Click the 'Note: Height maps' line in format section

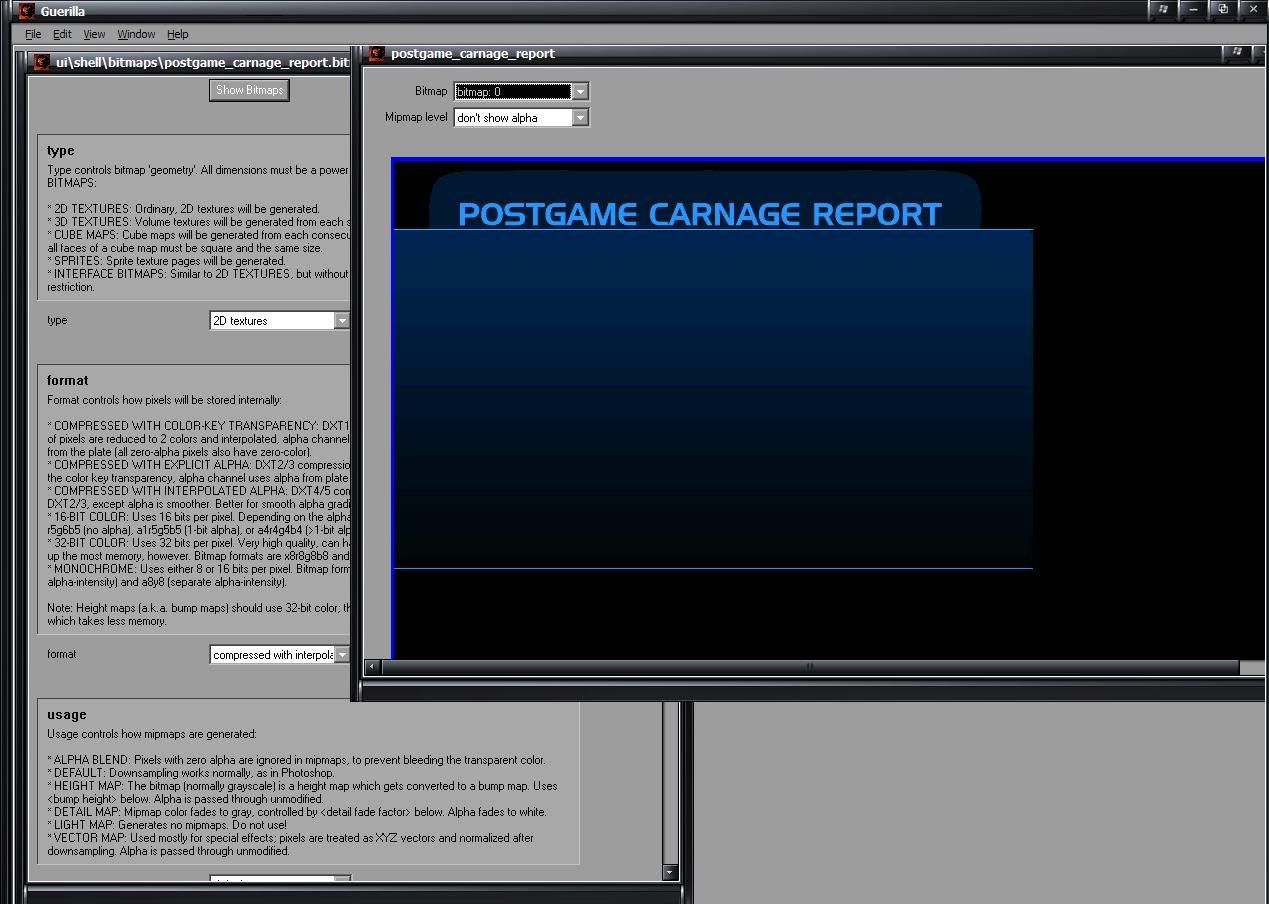tap(199, 608)
